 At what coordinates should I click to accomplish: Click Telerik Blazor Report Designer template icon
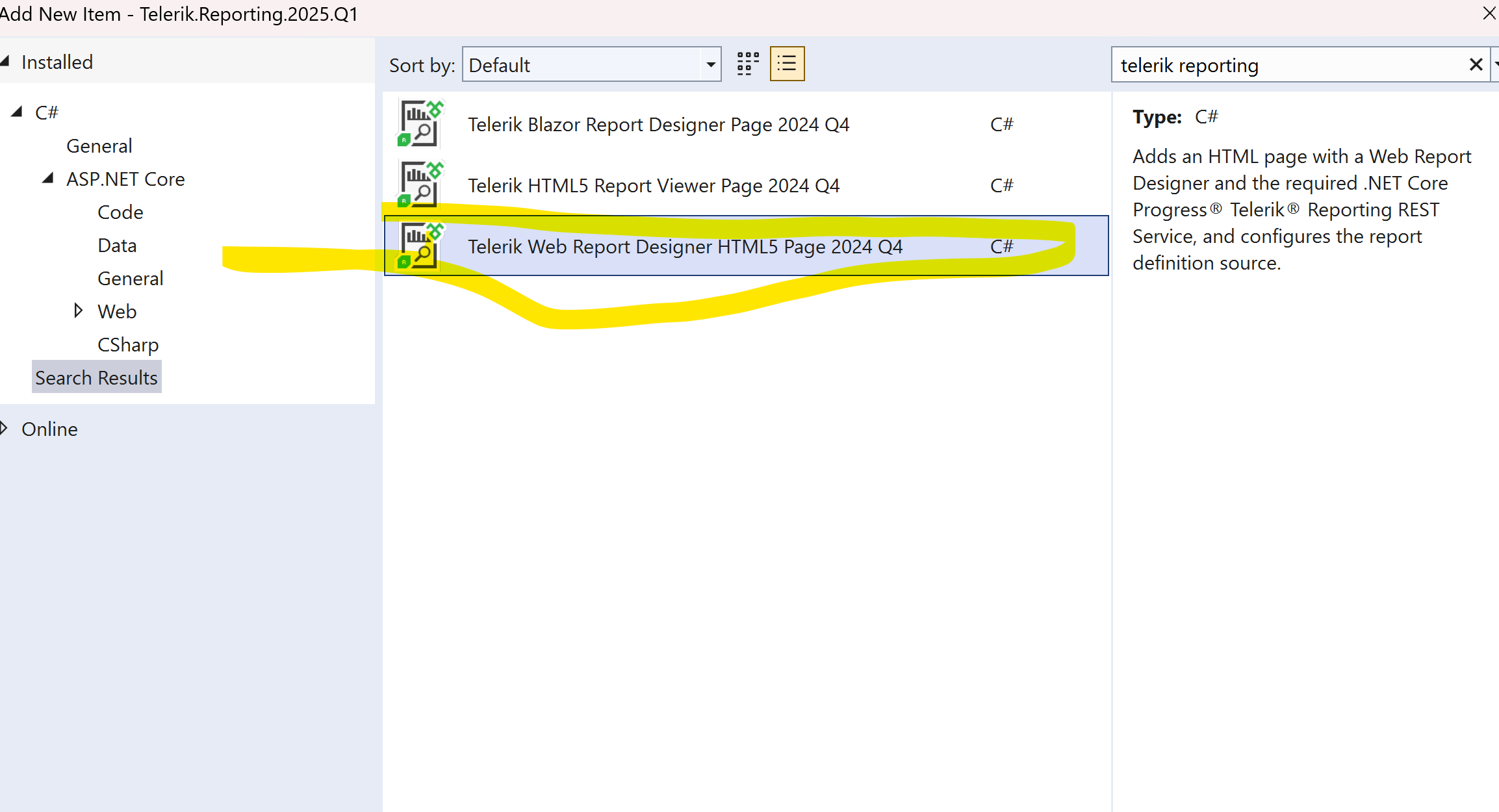click(x=420, y=123)
